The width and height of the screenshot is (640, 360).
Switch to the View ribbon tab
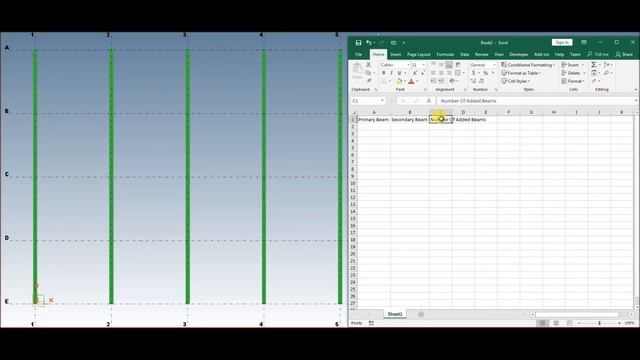(499, 54)
